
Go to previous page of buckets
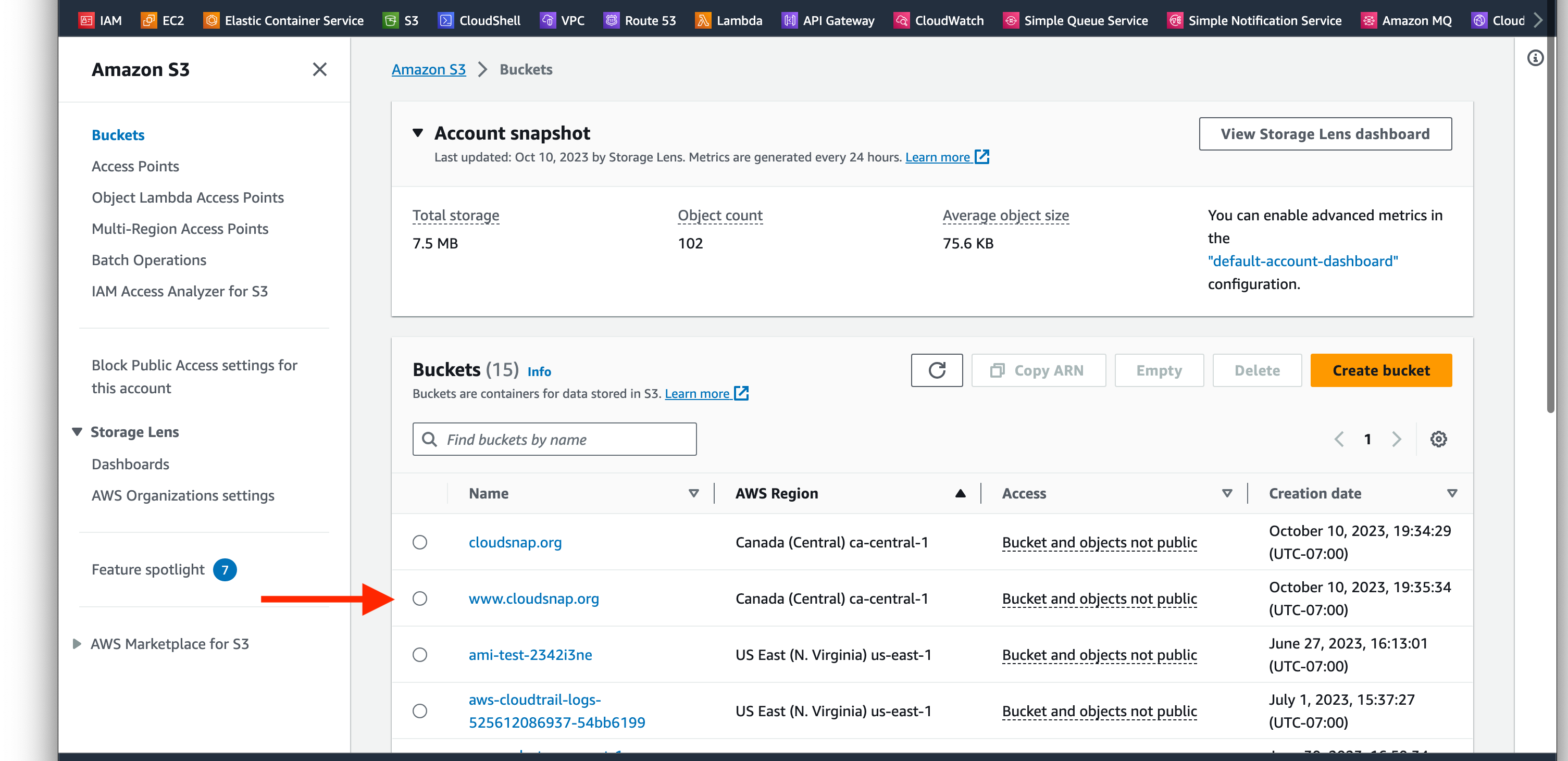point(1339,439)
